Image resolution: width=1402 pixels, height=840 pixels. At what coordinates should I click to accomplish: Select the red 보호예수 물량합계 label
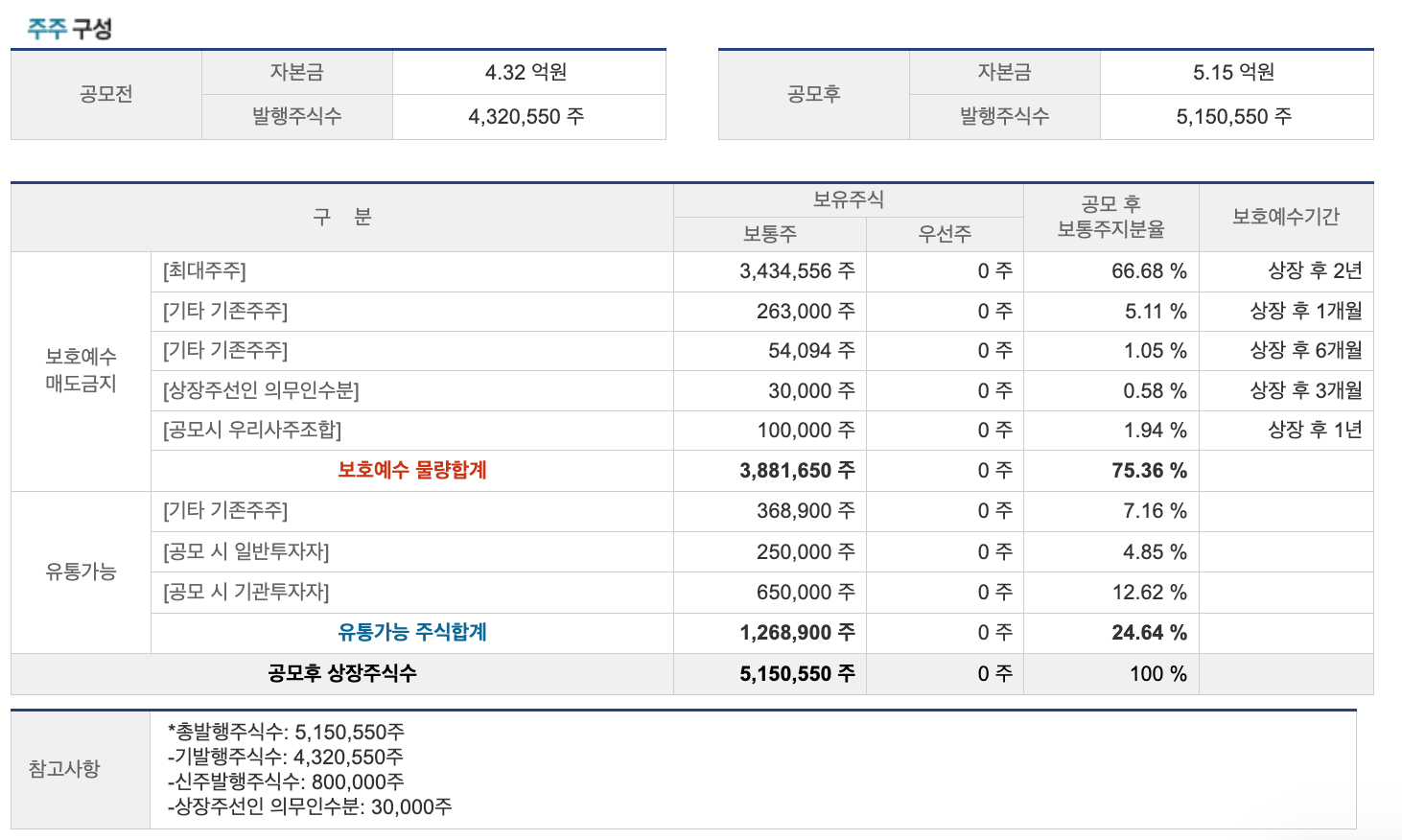point(412,470)
